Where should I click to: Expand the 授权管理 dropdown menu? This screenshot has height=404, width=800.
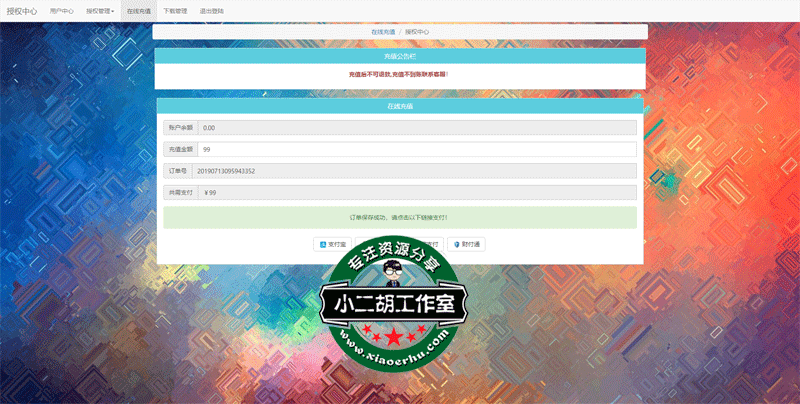coord(100,11)
